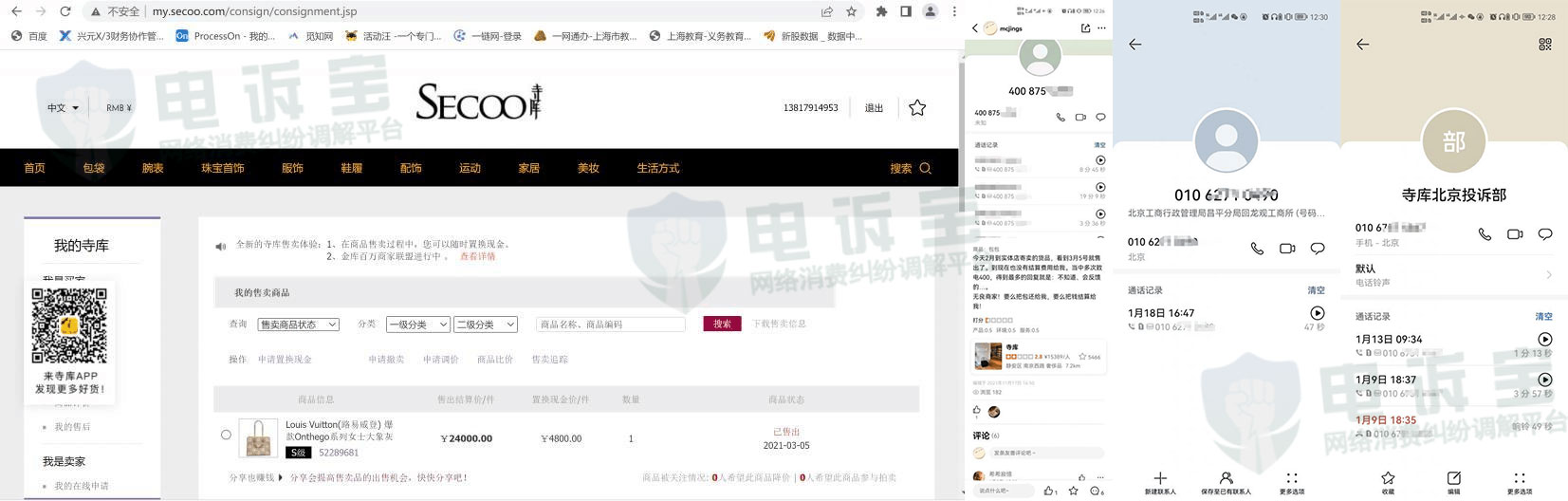This screenshot has height=501, width=1568.
Task: Open the 包袋 nav item
Action: [94, 168]
